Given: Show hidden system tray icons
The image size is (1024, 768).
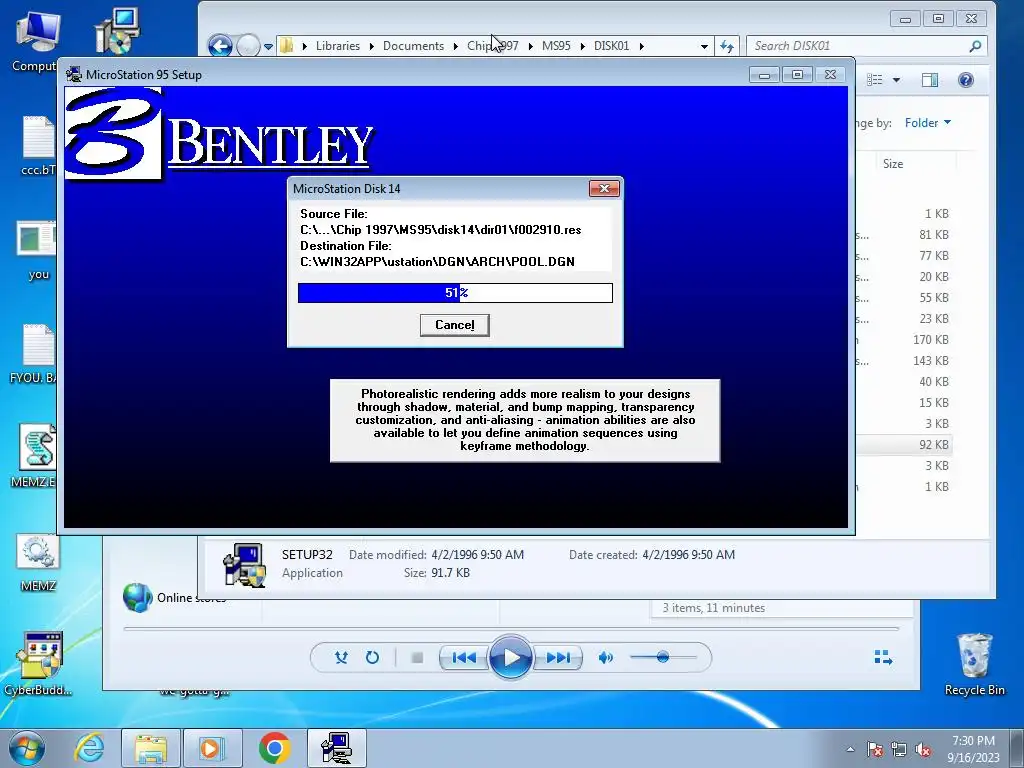Looking at the screenshot, I should click(850, 749).
